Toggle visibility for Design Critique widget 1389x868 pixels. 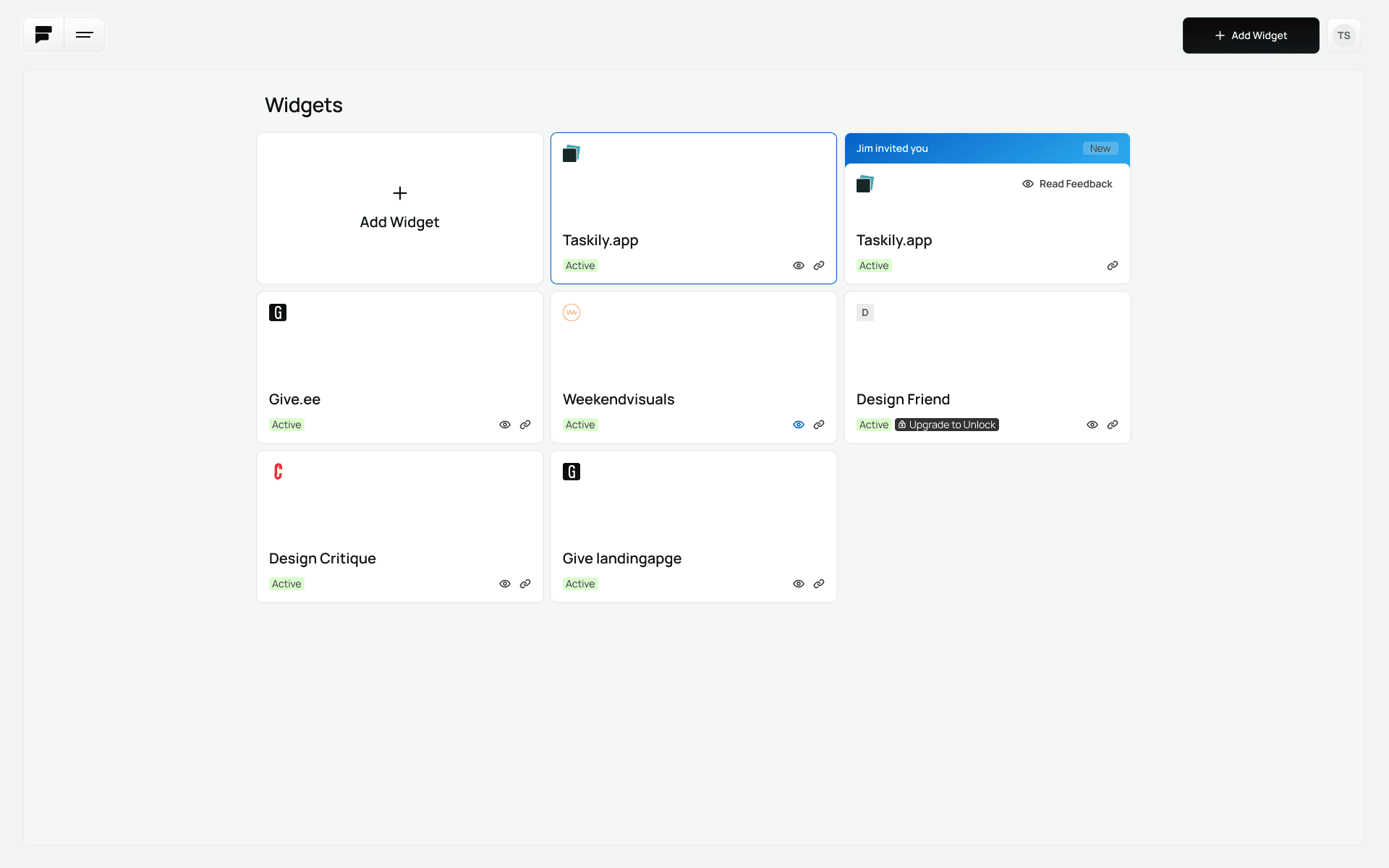pyautogui.click(x=505, y=584)
